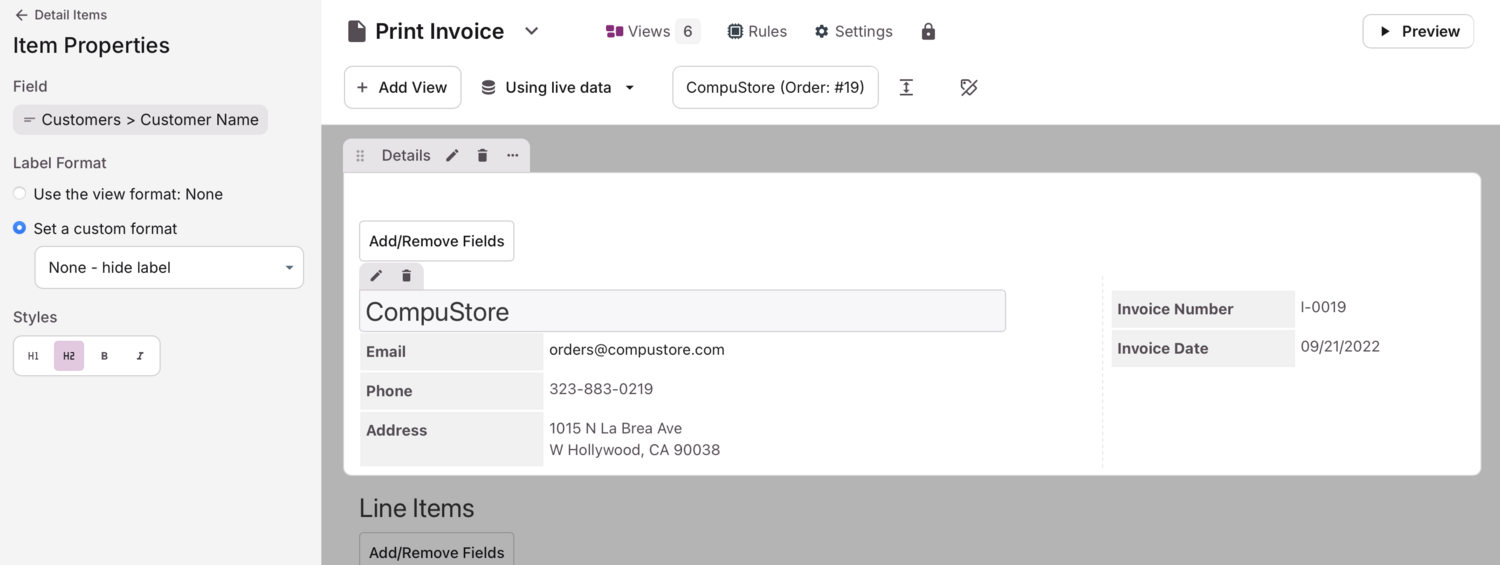Open the 'Using live data' dropdown
This screenshot has width=1500, height=565.
point(558,87)
